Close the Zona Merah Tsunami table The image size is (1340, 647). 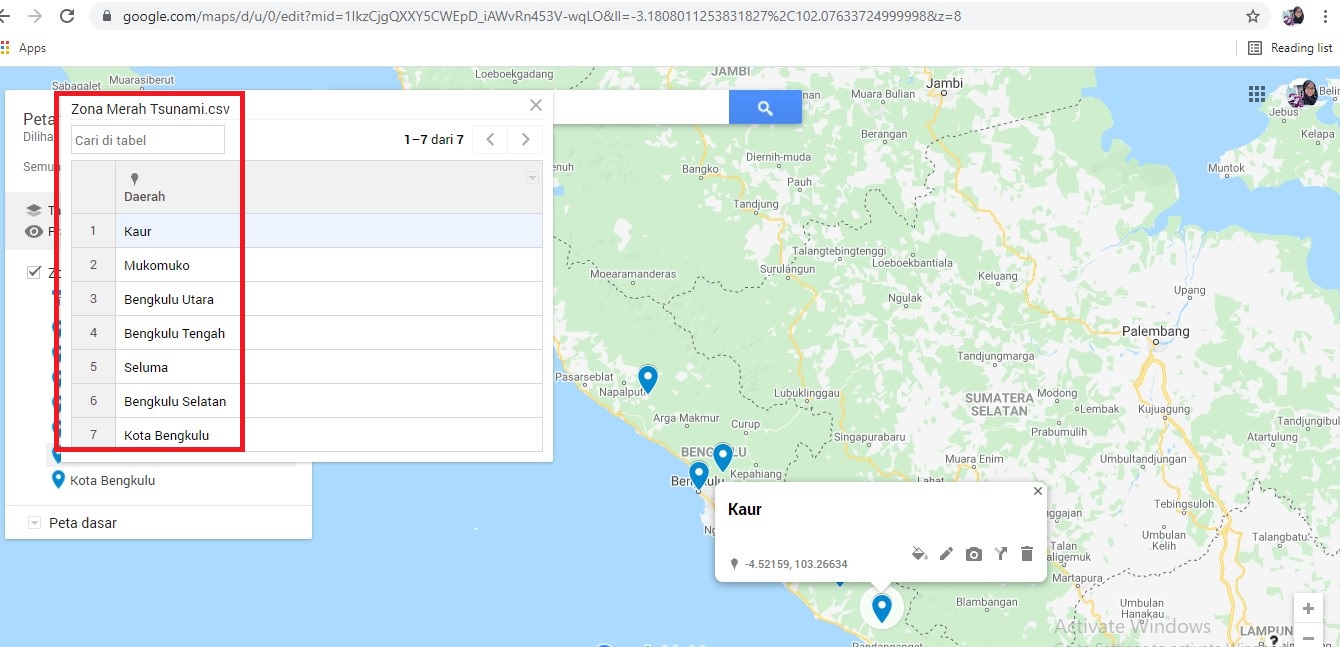click(536, 105)
